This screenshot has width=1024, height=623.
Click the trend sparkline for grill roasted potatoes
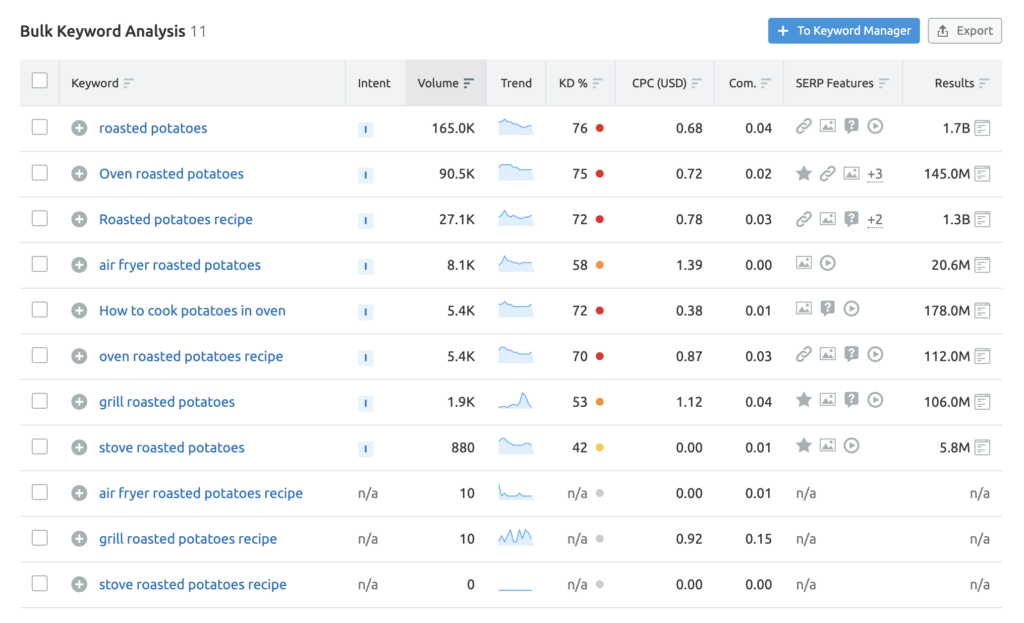pyautogui.click(x=516, y=400)
